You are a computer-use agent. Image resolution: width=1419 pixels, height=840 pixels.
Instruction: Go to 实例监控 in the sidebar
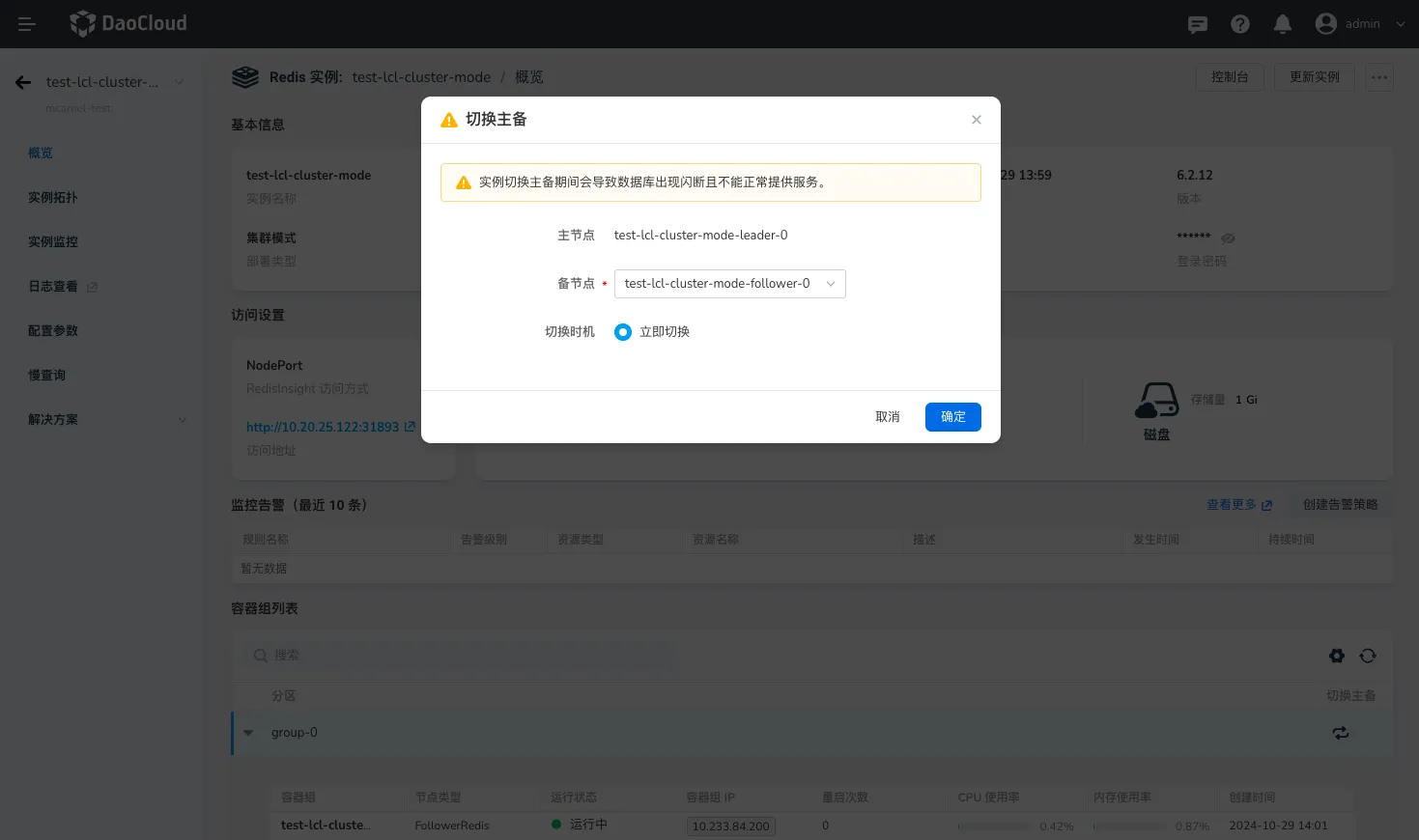[x=53, y=242]
